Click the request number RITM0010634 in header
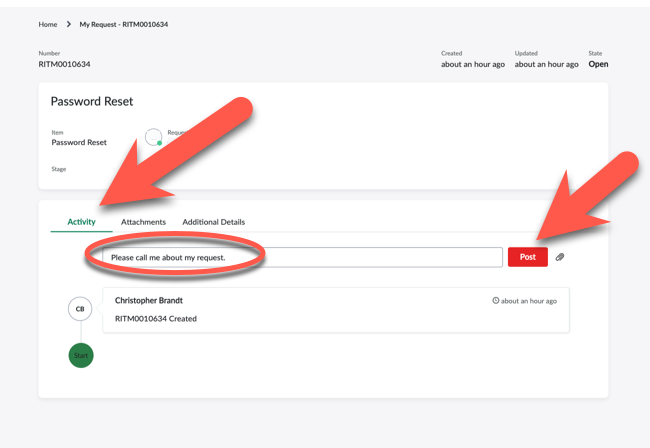This screenshot has height=448, width=650. click(x=64, y=64)
